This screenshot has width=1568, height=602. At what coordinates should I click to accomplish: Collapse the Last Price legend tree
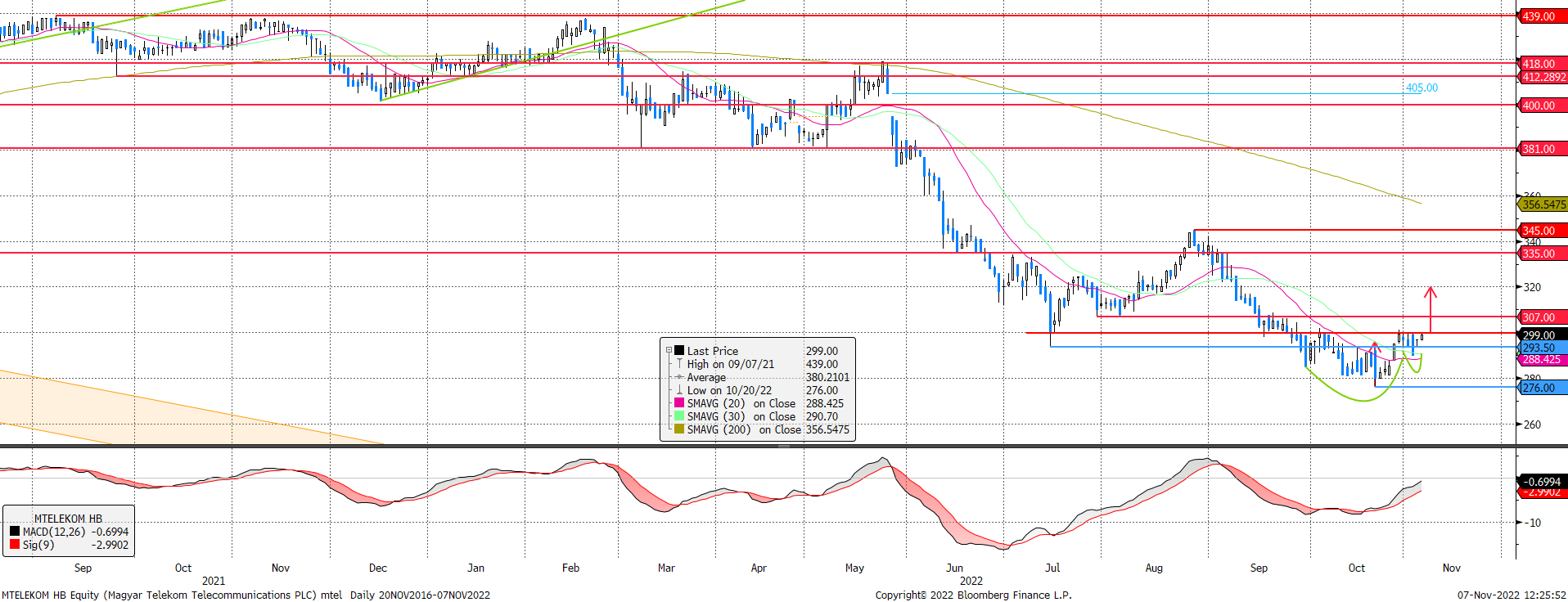tap(669, 350)
